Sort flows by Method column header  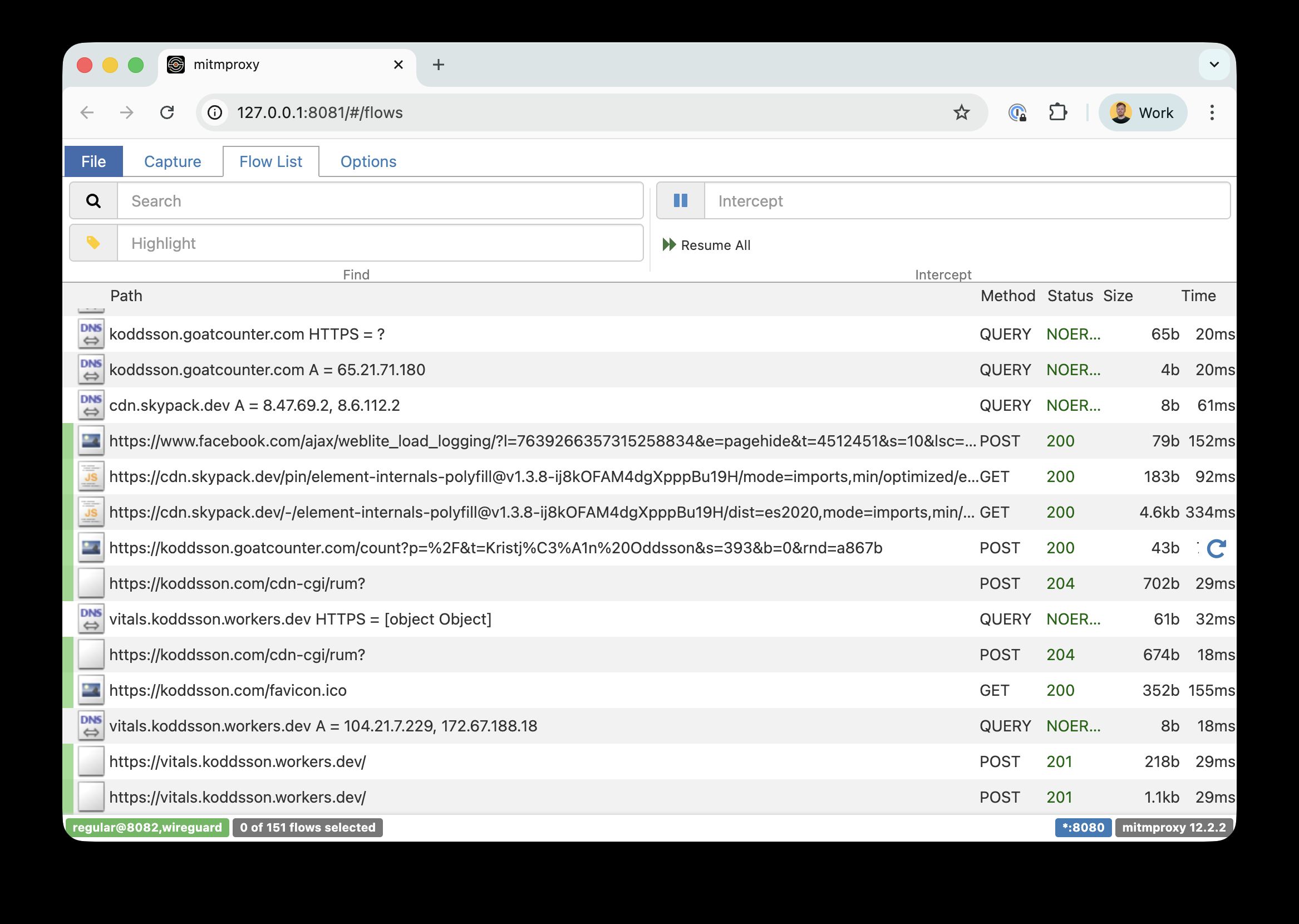point(1008,296)
